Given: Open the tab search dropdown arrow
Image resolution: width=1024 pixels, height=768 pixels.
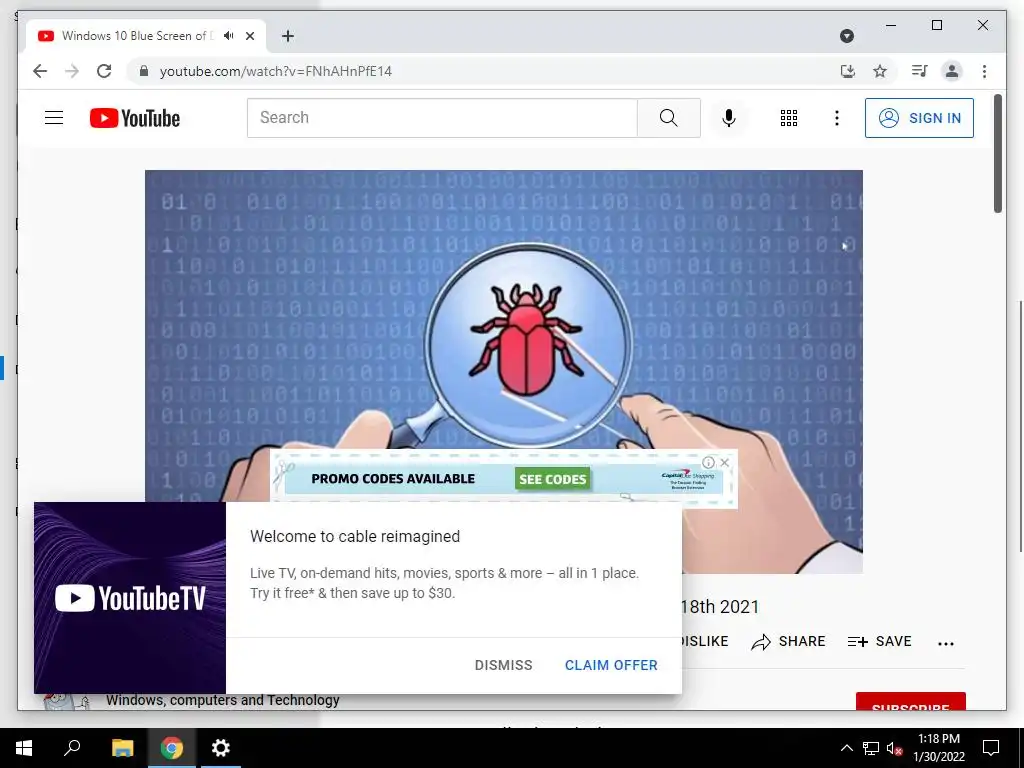Looking at the screenshot, I should tap(847, 36).
